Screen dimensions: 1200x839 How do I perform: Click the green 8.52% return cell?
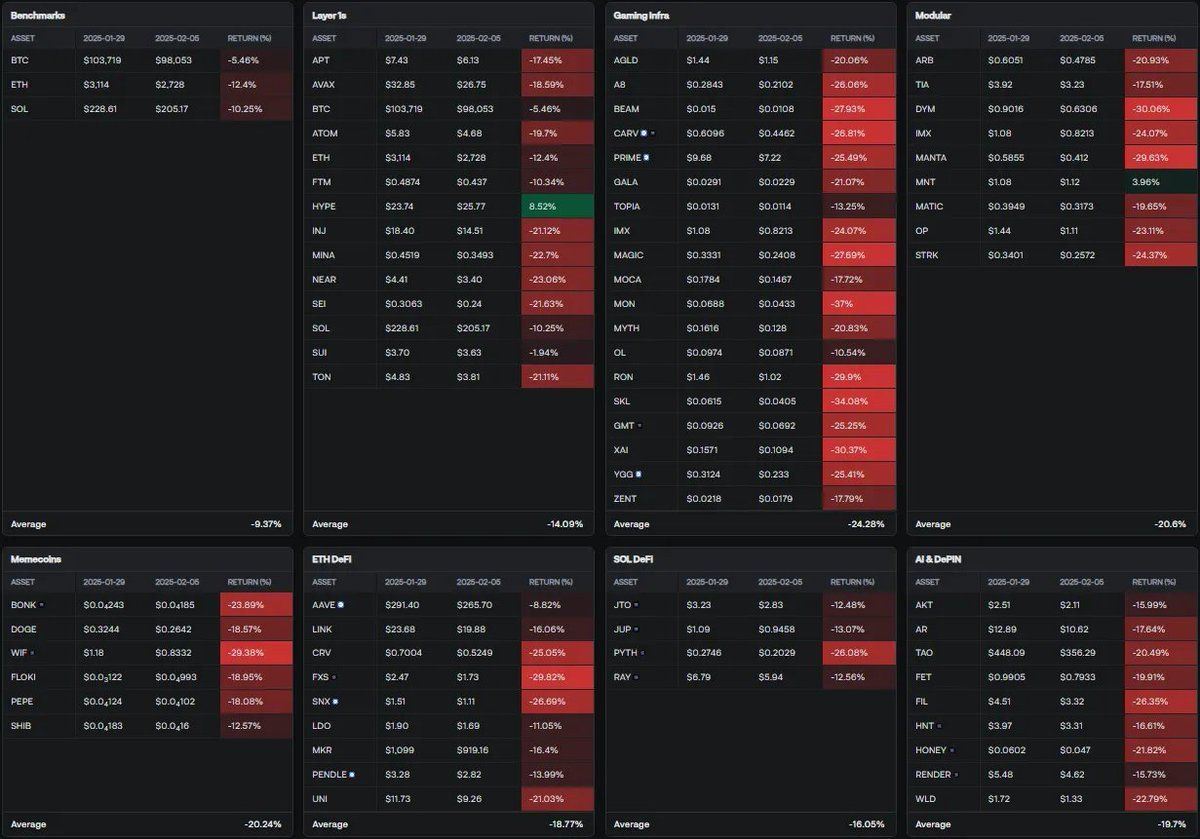click(557, 206)
